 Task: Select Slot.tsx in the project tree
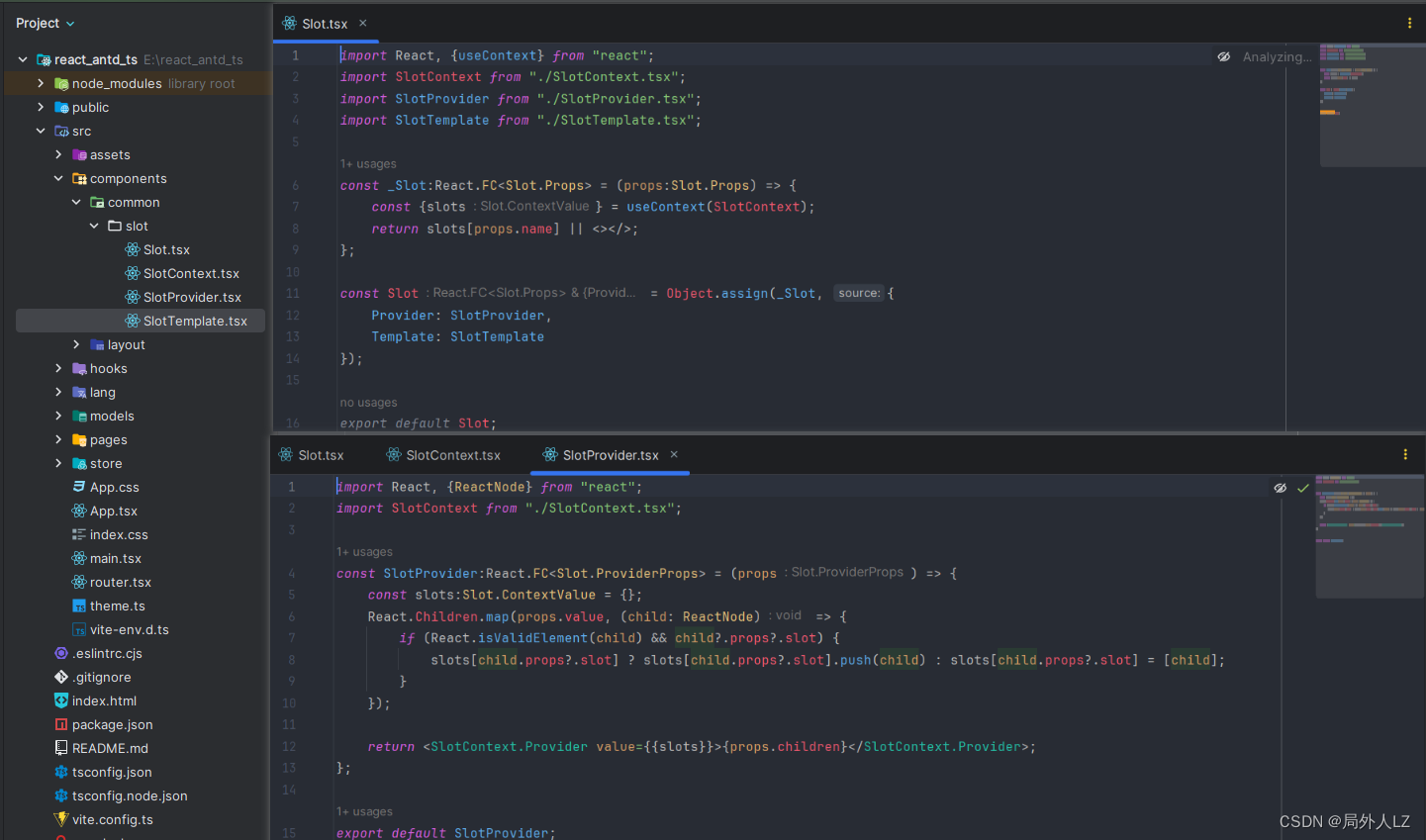click(x=166, y=249)
